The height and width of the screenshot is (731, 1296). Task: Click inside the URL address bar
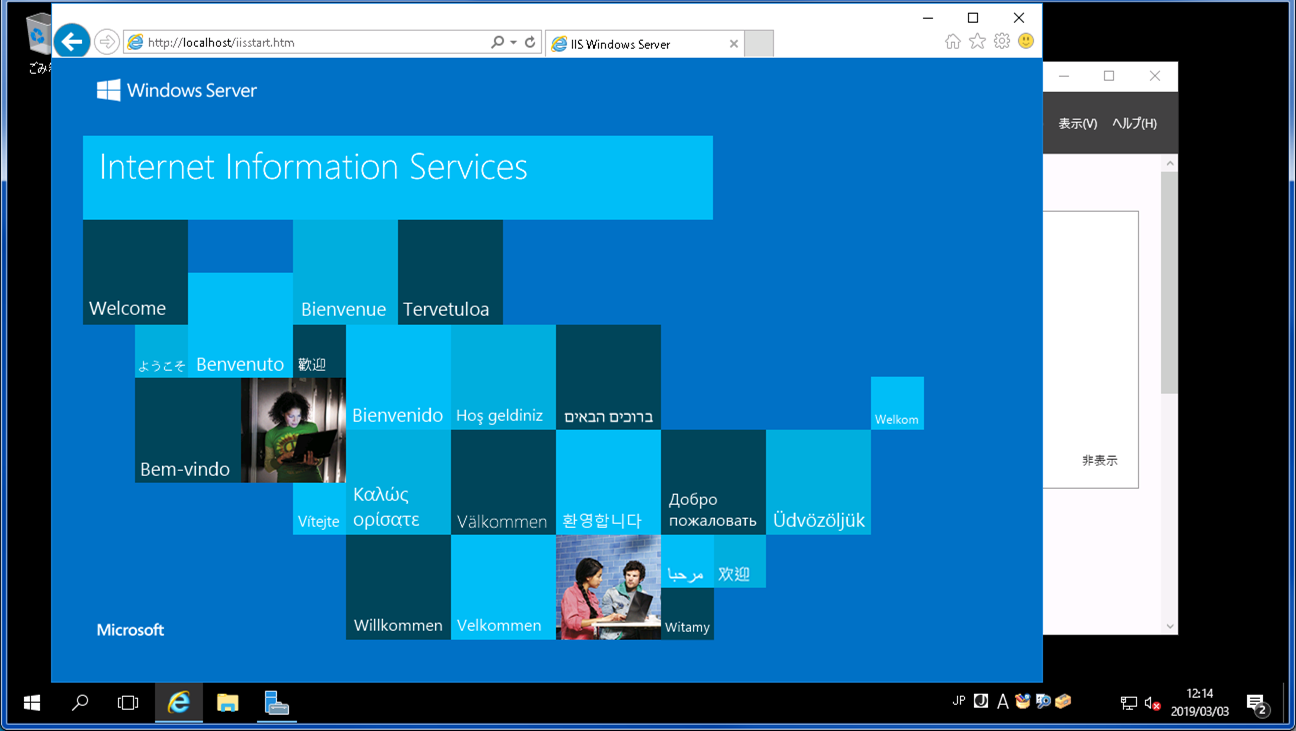[300, 43]
